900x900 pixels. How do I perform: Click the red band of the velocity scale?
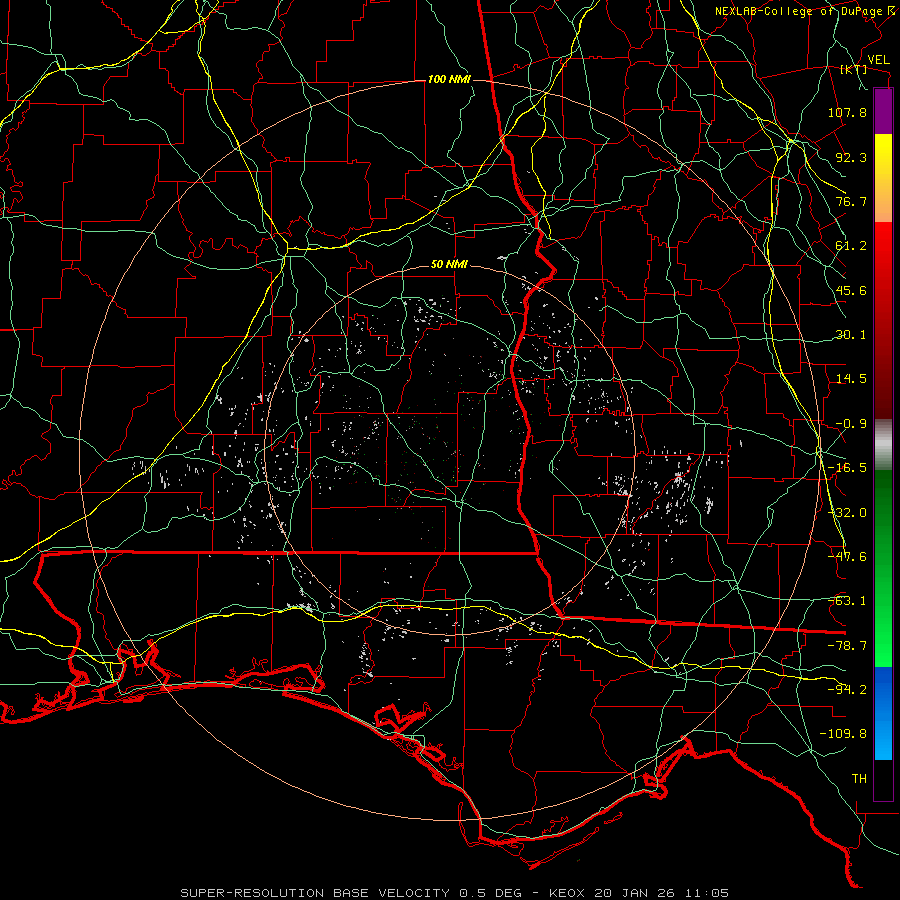click(x=883, y=320)
